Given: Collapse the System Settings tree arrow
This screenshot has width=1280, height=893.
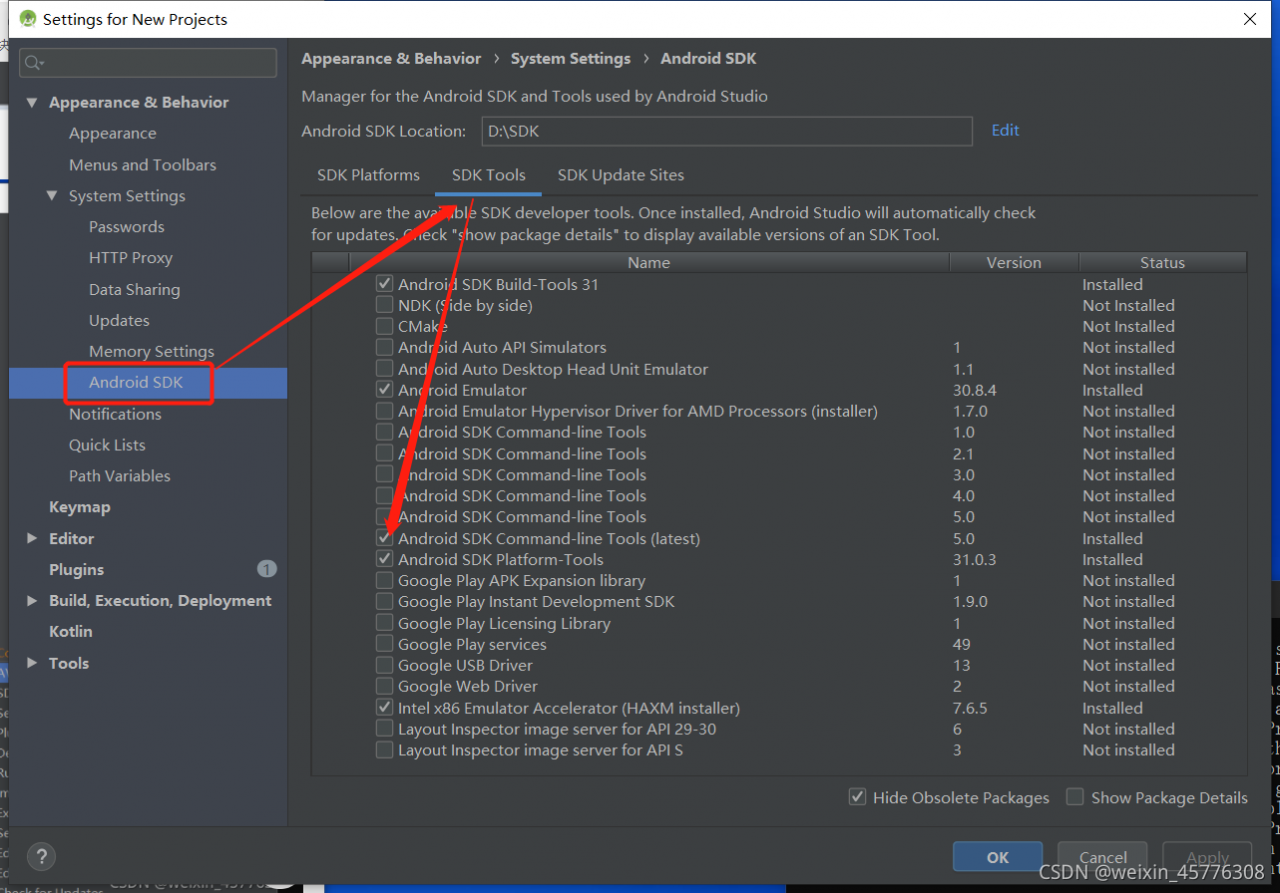Looking at the screenshot, I should click(52, 196).
